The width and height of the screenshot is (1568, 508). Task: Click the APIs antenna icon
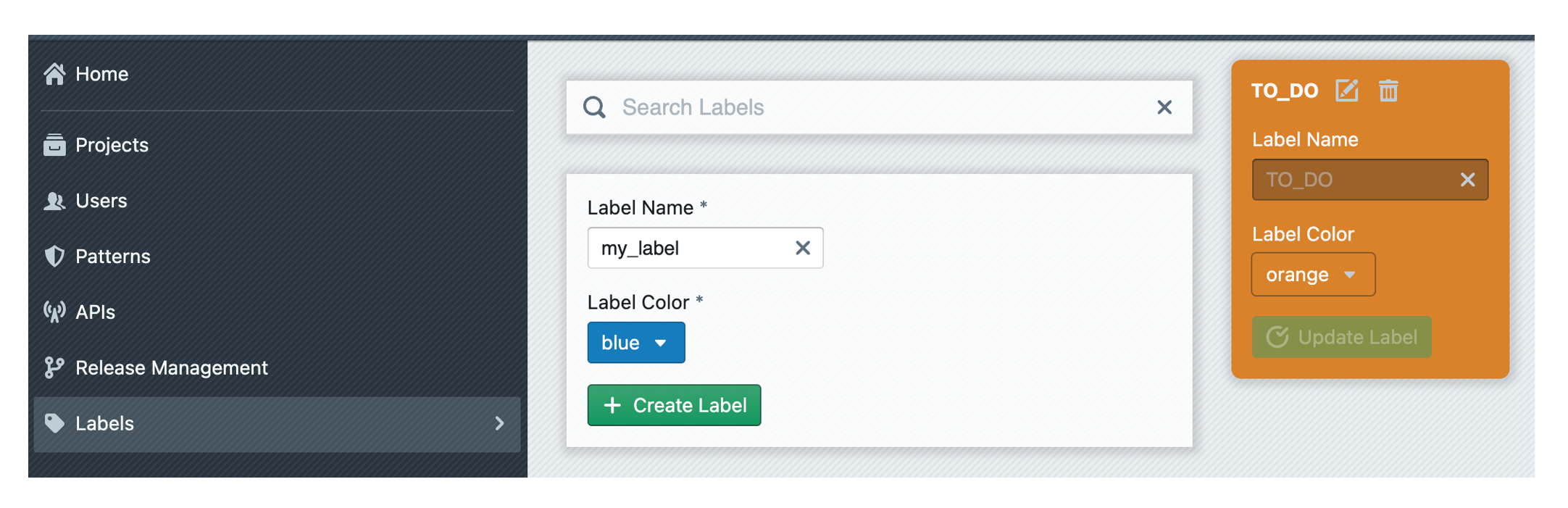[x=54, y=312]
